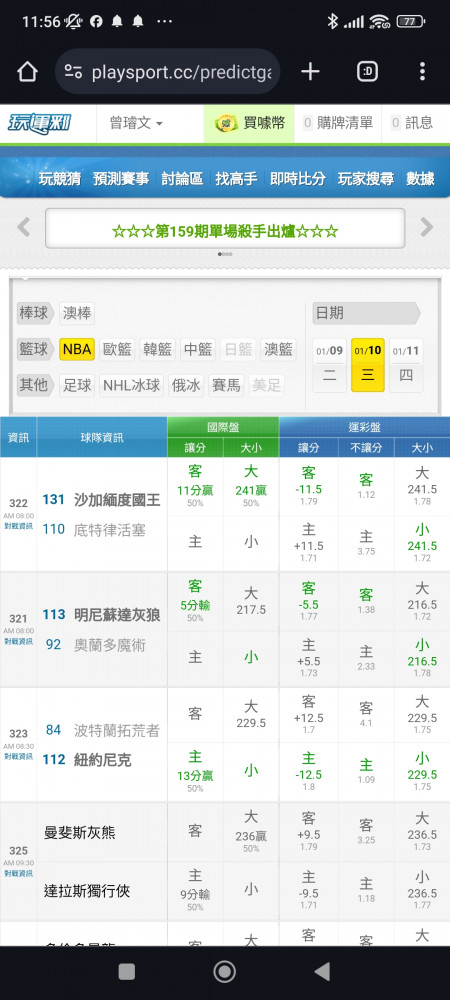Viewport: 450px width, 1000px height.
Task: Open 對戰資訊 for game 325
Action: 18,874
